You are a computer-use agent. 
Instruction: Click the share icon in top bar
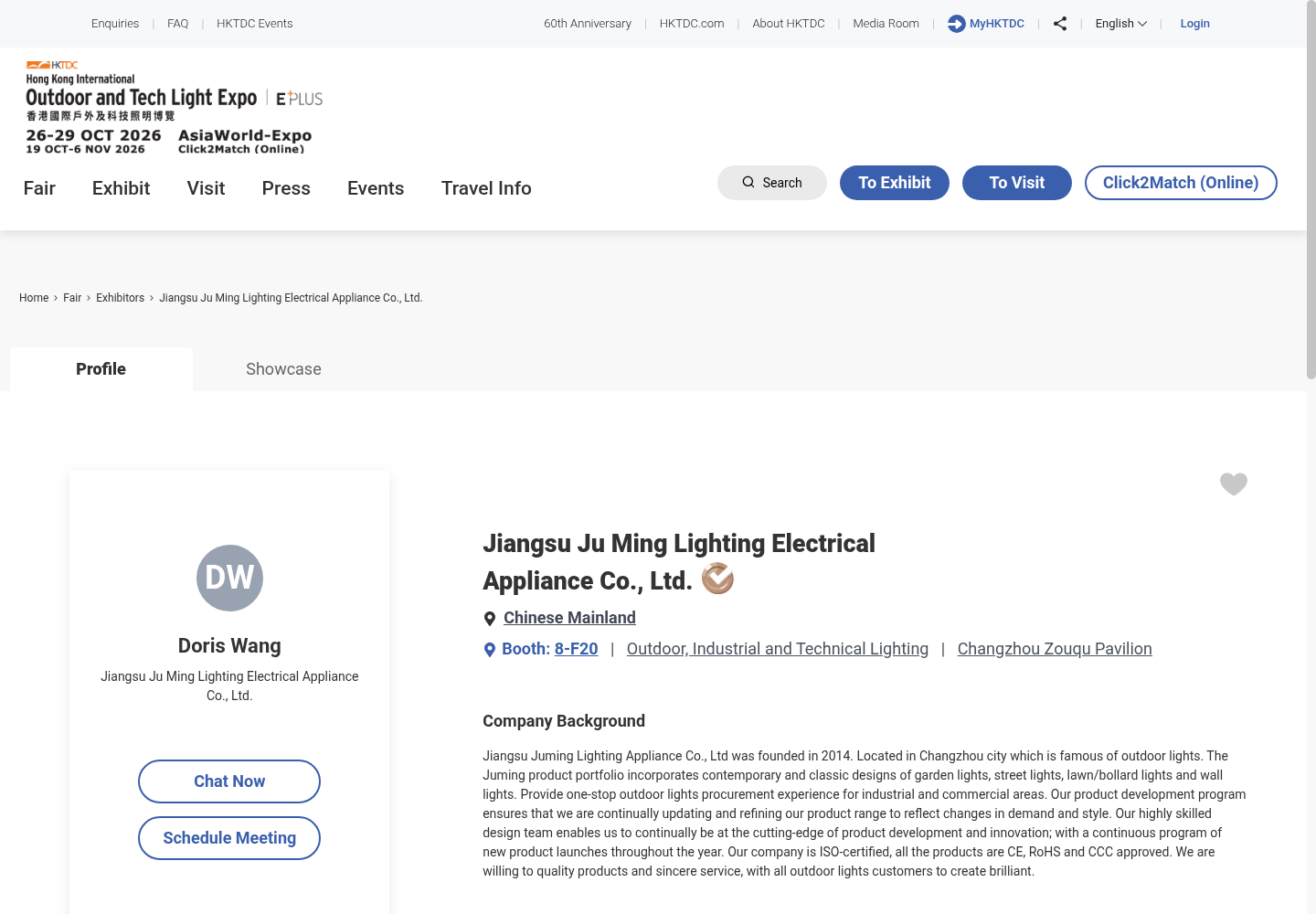(1060, 24)
